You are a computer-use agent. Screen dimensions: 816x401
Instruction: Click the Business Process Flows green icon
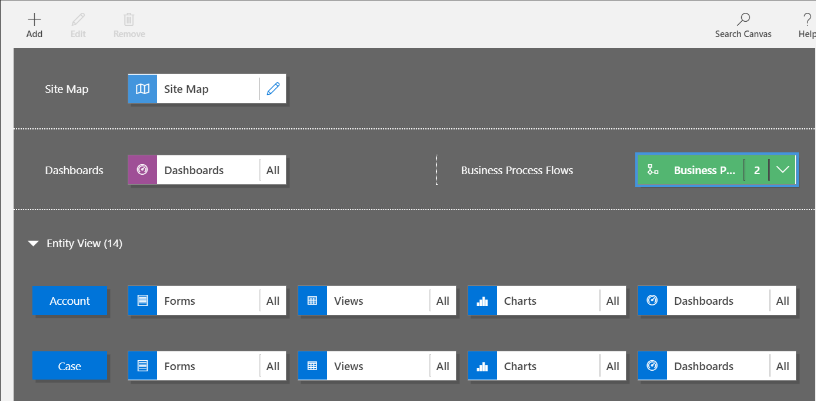click(652, 170)
